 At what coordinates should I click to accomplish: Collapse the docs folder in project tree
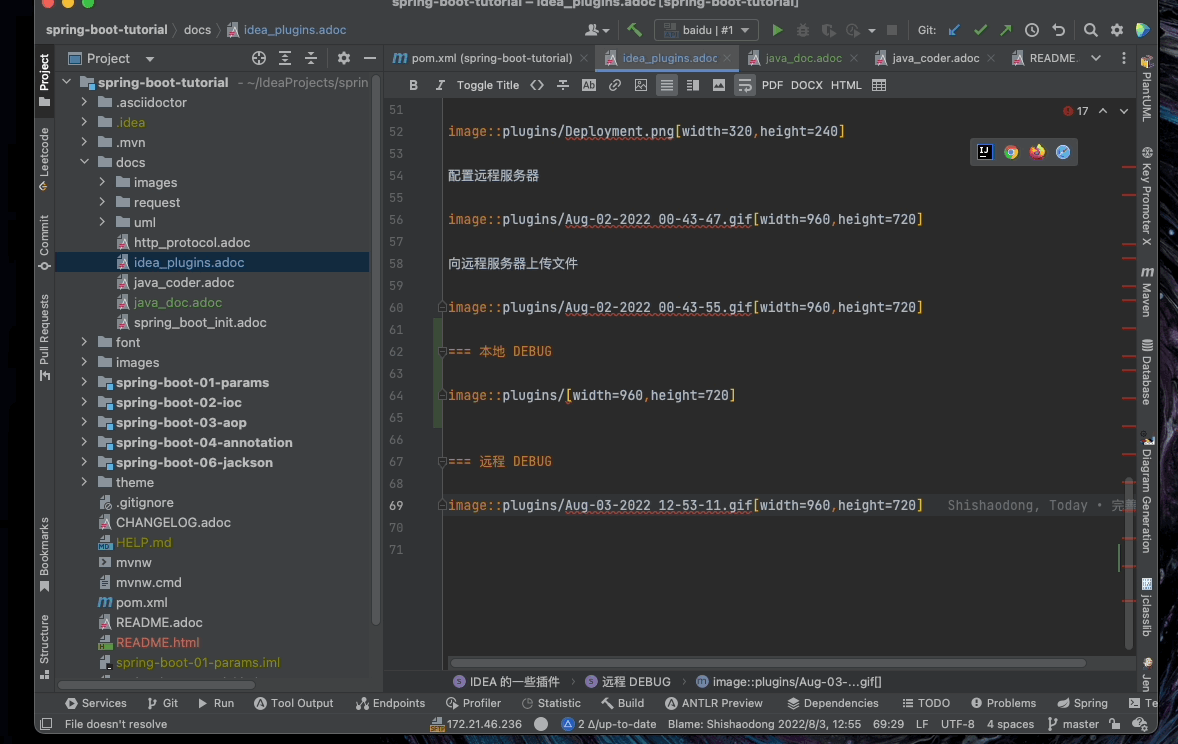pyautogui.click(x=86, y=162)
